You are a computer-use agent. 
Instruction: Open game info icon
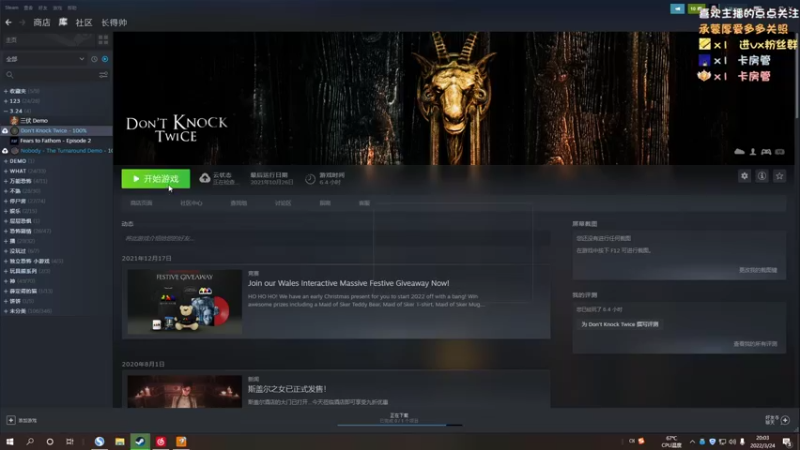pyautogui.click(x=762, y=176)
